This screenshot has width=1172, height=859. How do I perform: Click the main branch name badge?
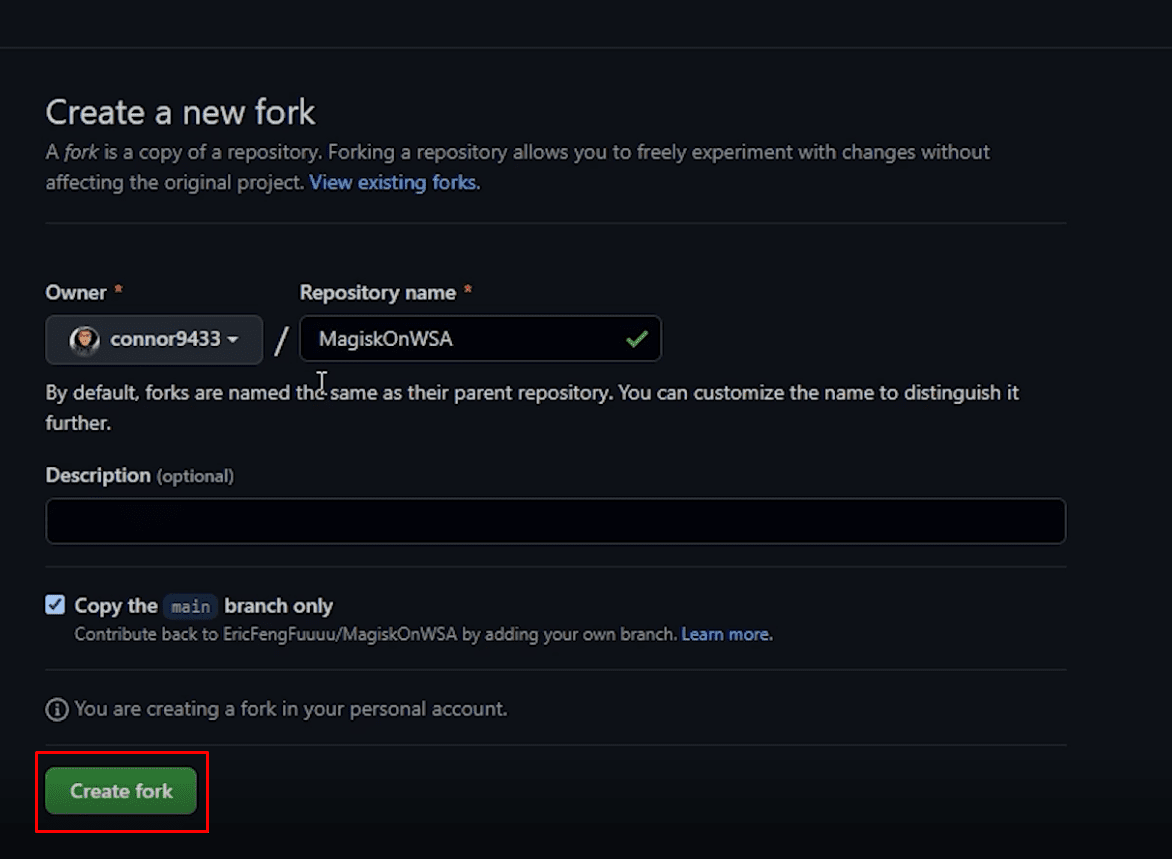[x=190, y=606]
